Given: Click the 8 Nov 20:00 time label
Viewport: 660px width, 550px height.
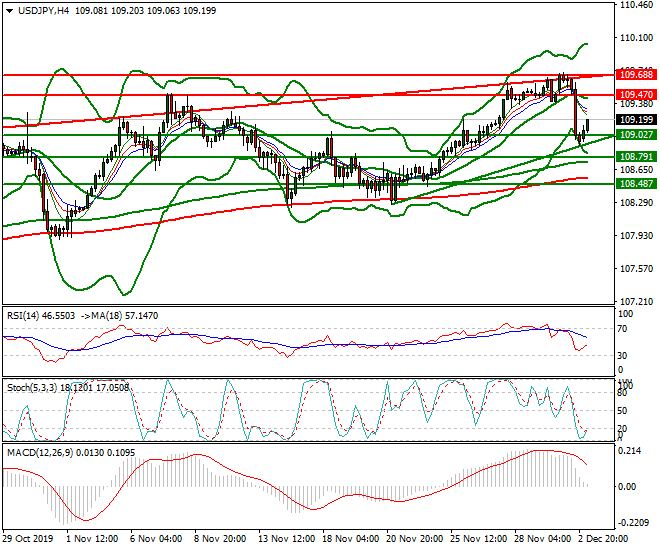Looking at the screenshot, I should 221,539.
